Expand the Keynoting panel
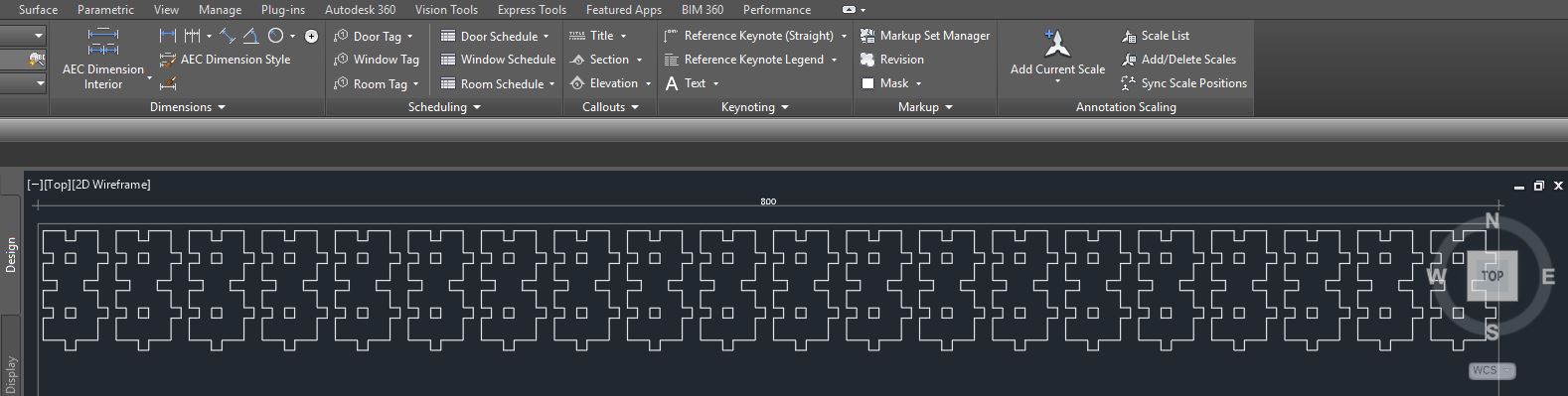Image resolution: width=1568 pixels, height=396 pixels. [x=754, y=107]
